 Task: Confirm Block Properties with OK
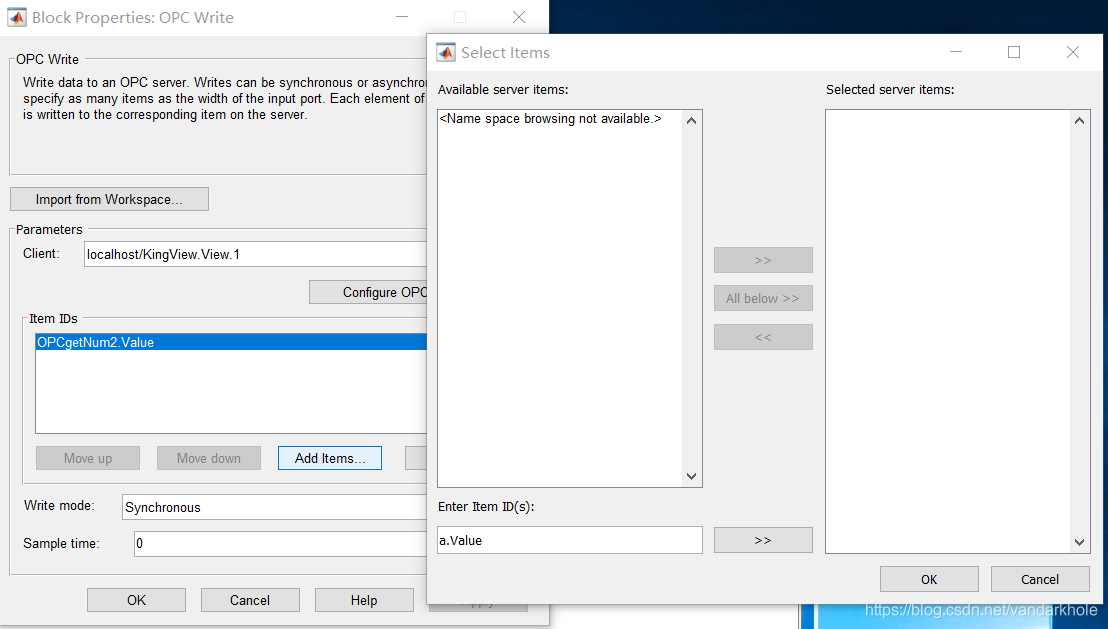pos(136,600)
